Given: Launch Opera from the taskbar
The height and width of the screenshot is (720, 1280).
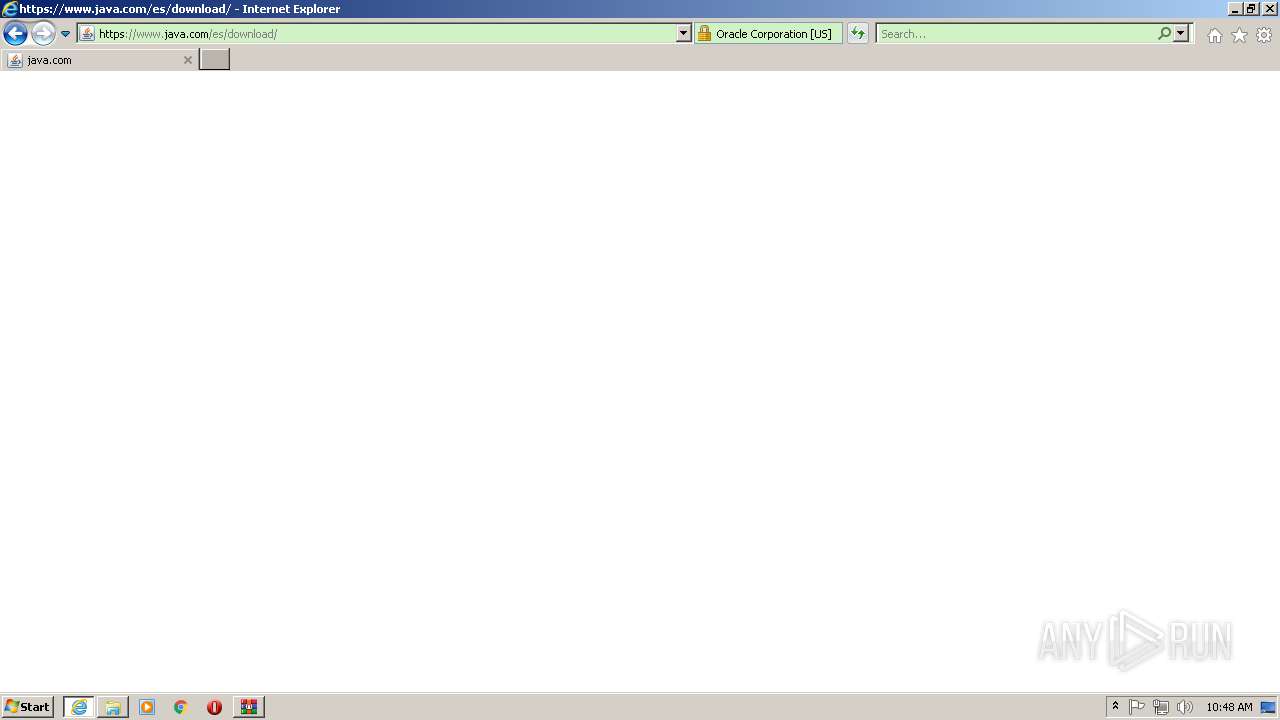Looking at the screenshot, I should click(x=214, y=707).
